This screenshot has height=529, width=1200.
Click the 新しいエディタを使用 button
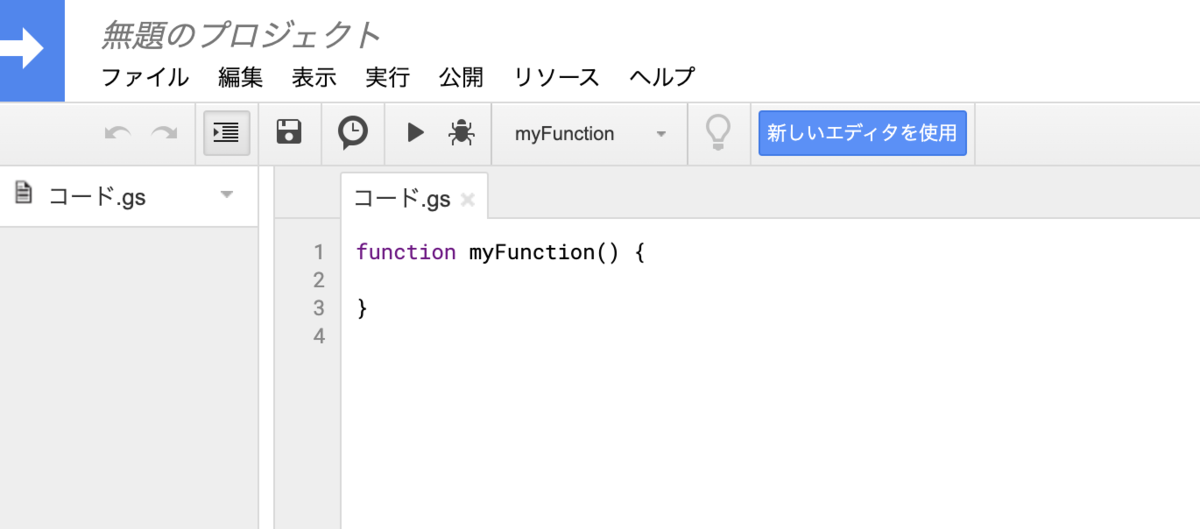tap(862, 133)
